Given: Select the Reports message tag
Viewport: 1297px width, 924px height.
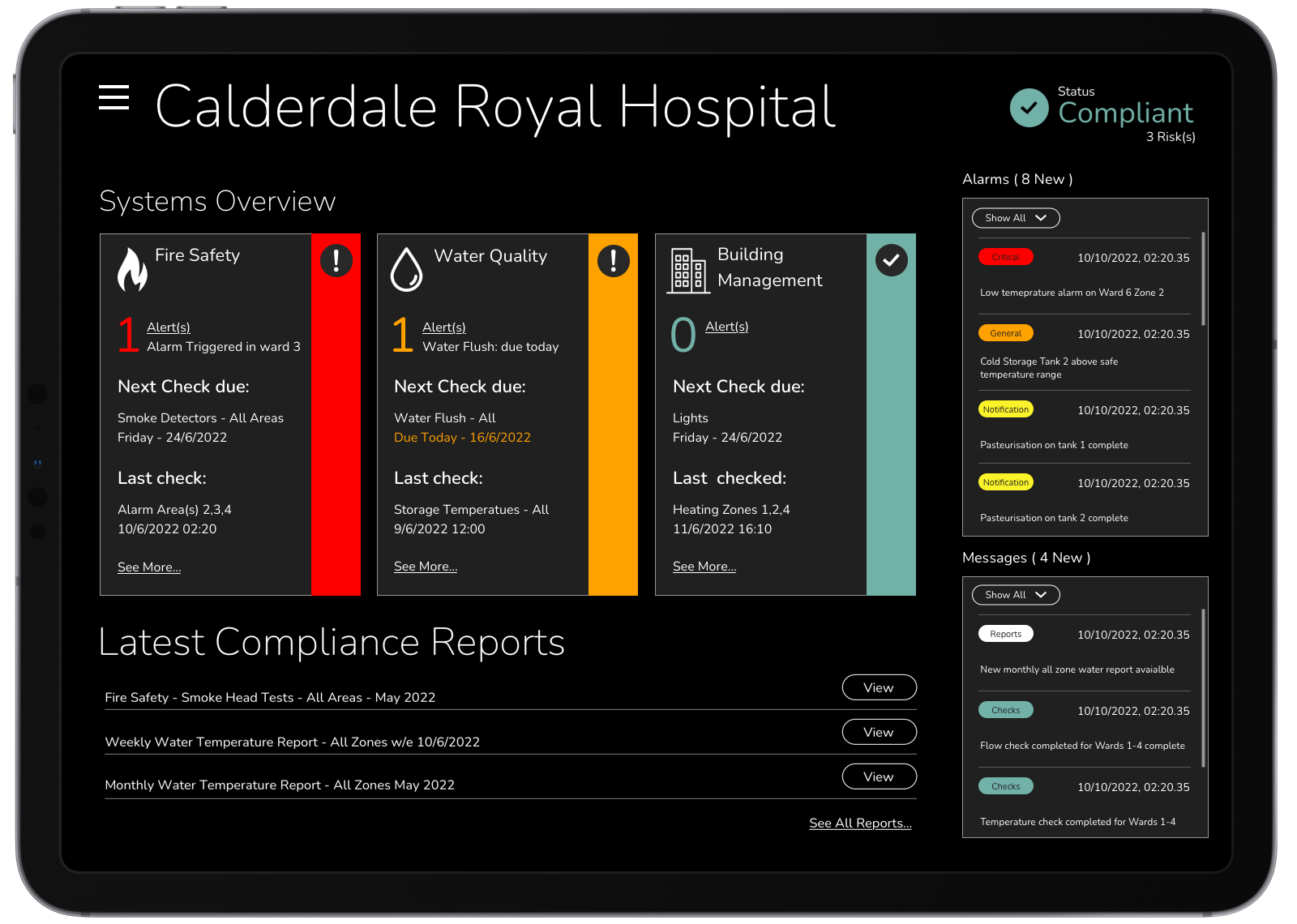Looking at the screenshot, I should pos(1006,634).
